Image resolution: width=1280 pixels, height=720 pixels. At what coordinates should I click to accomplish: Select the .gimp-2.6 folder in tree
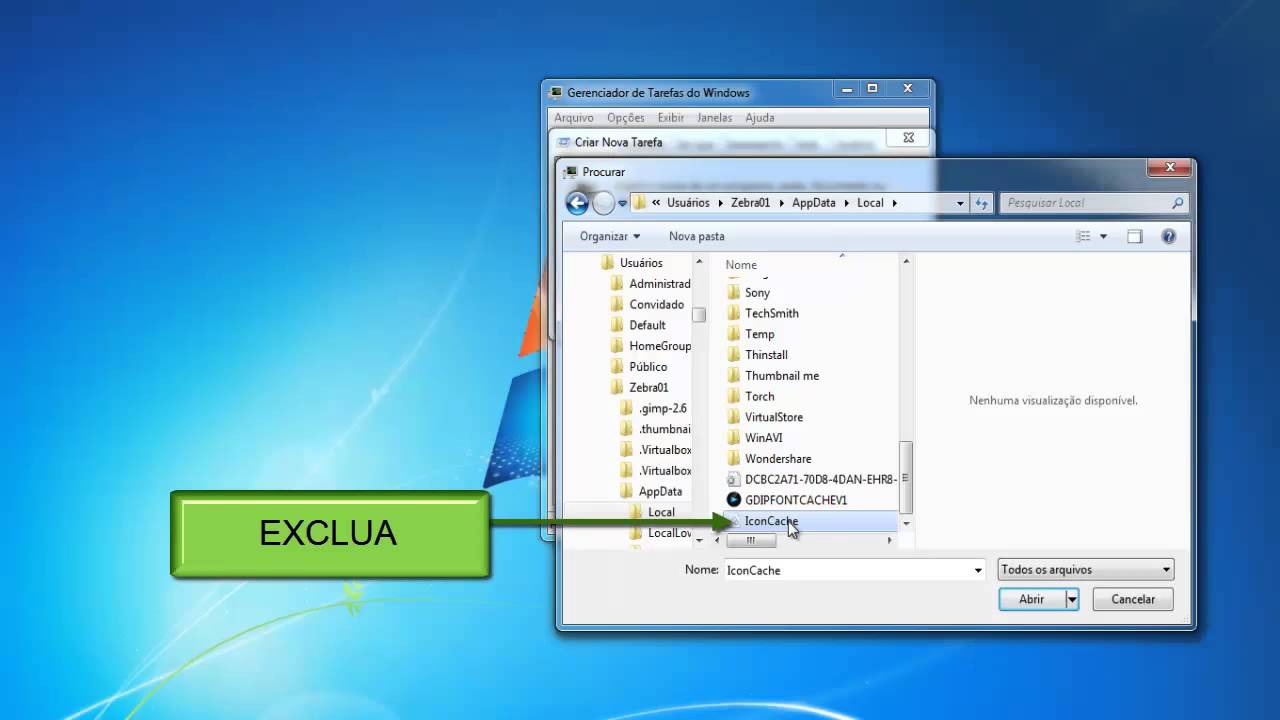click(662, 409)
